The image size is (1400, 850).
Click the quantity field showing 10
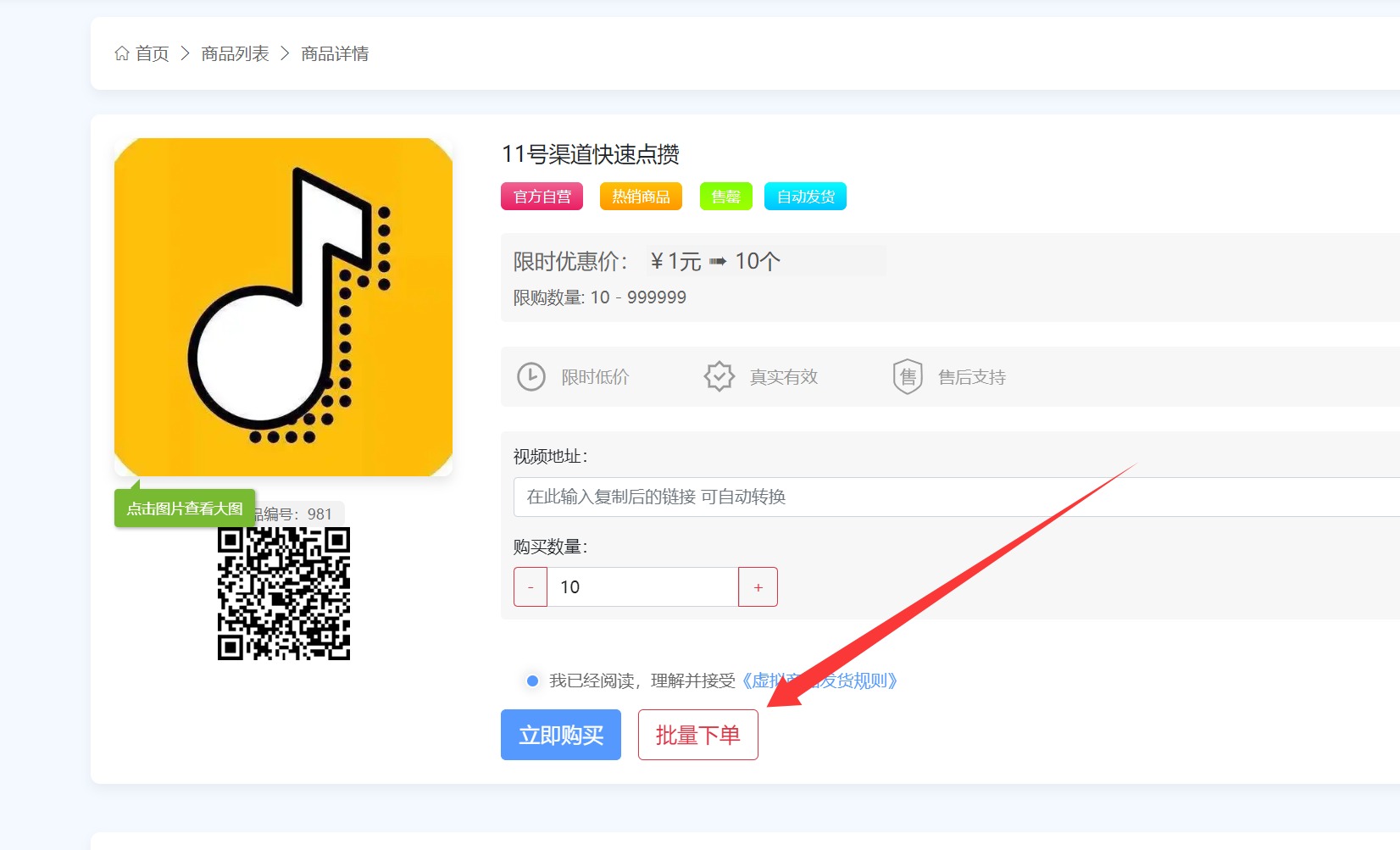[642, 587]
